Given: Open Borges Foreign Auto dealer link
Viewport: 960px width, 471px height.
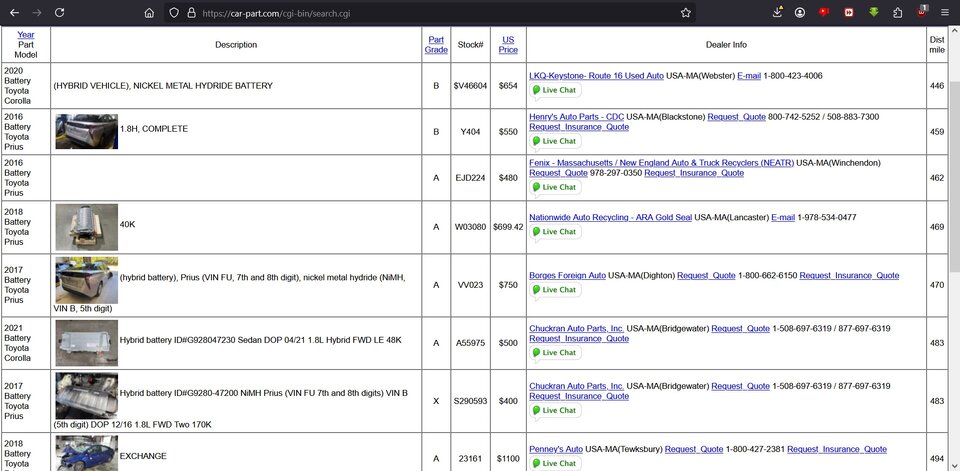Looking at the screenshot, I should [x=568, y=276].
